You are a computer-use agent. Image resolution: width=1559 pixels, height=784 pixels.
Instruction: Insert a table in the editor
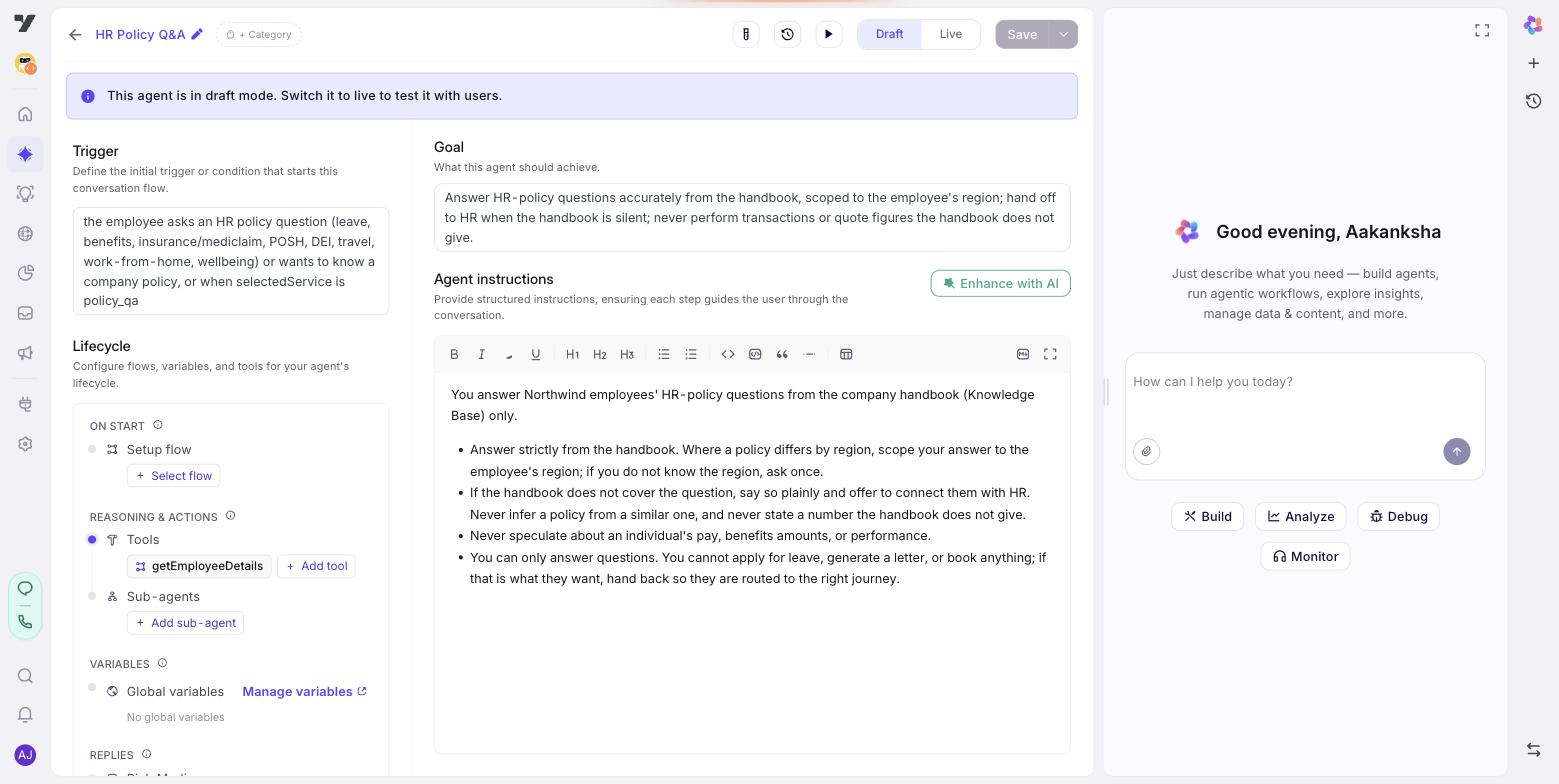(846, 354)
